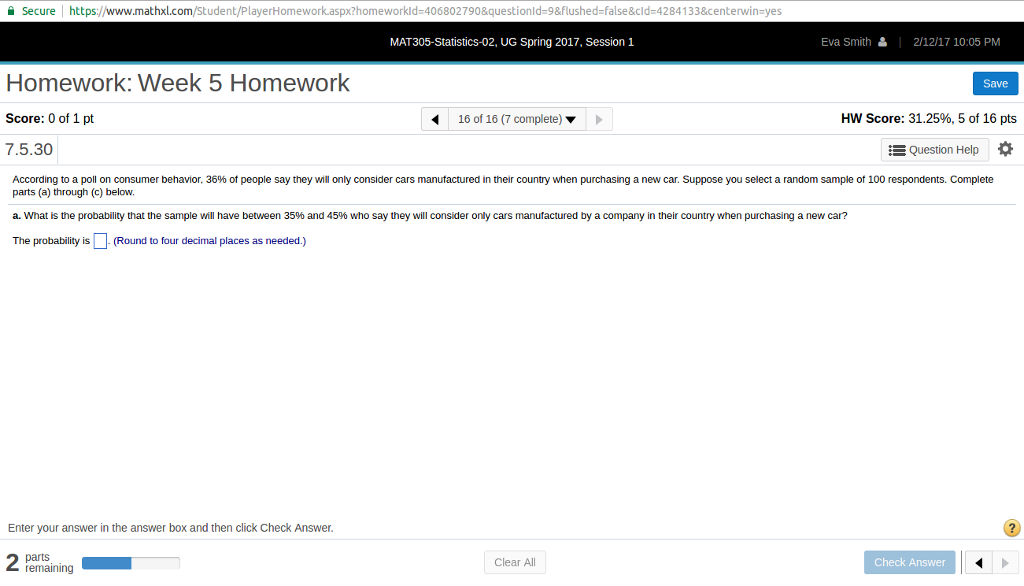Viewport: 1024px width, 586px height.
Task: Click the Clear All button
Action: pyautogui.click(x=514, y=562)
